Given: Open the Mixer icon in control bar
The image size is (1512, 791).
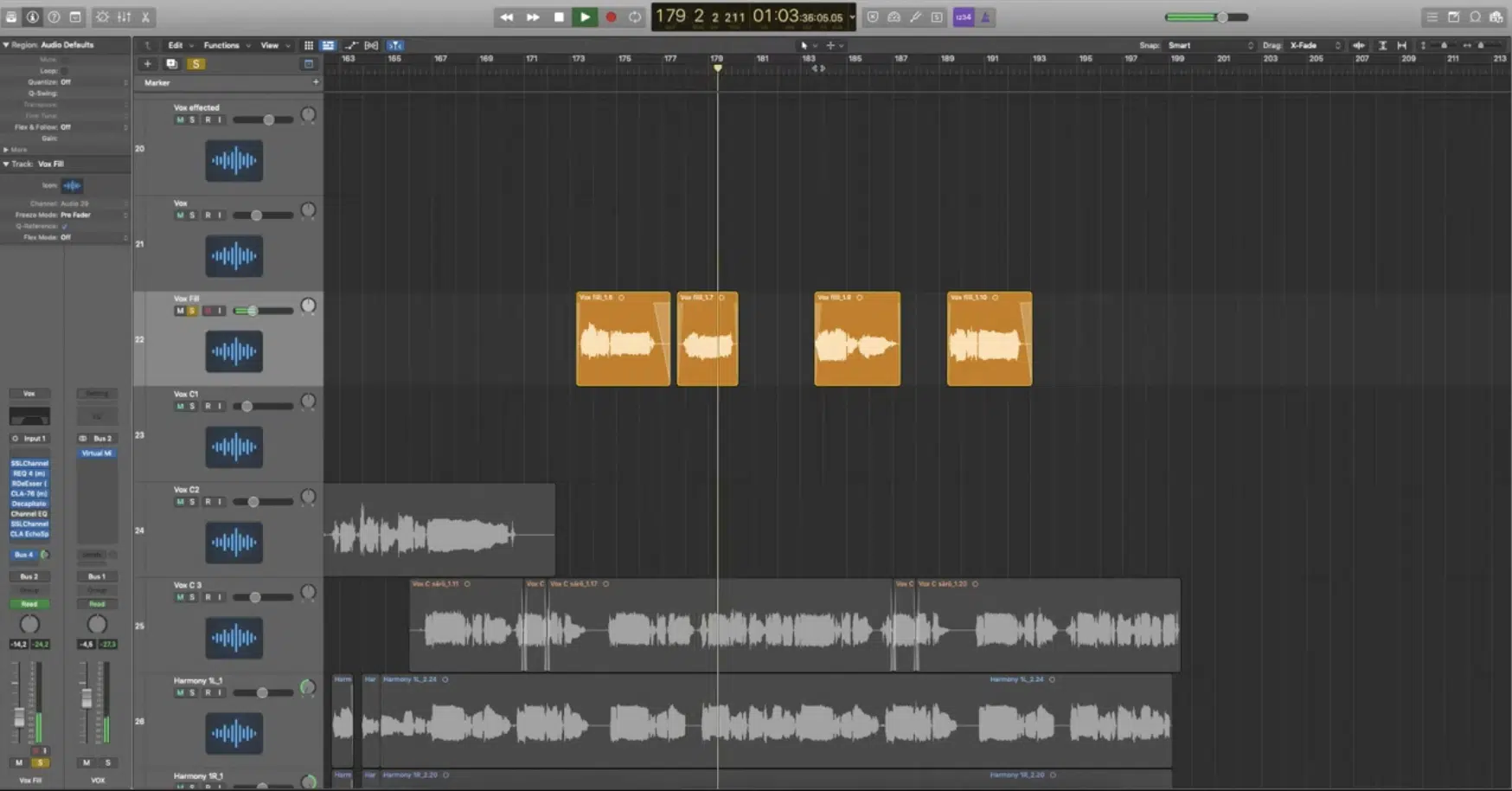Looking at the screenshot, I should pos(125,16).
